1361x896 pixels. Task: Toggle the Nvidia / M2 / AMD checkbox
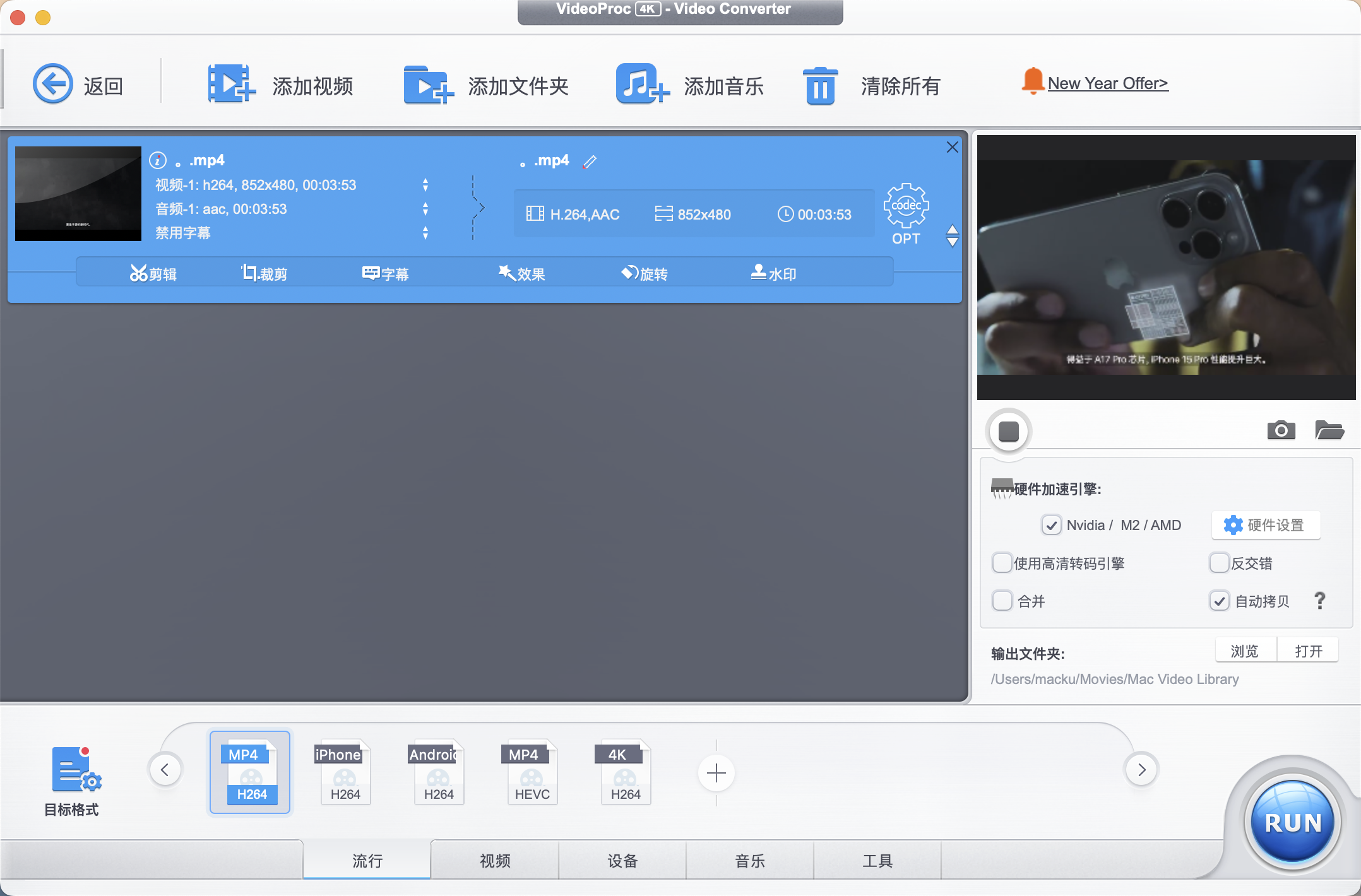click(x=1051, y=525)
